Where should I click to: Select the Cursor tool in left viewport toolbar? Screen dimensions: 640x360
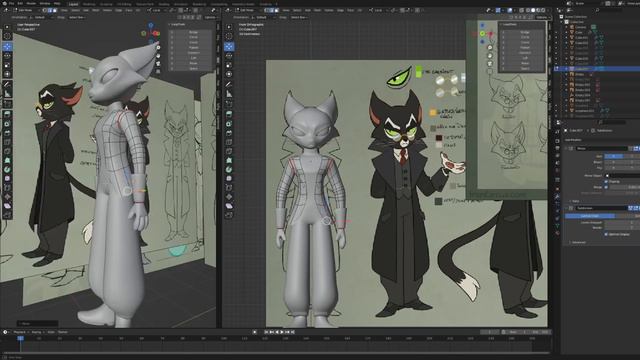(x=7, y=36)
